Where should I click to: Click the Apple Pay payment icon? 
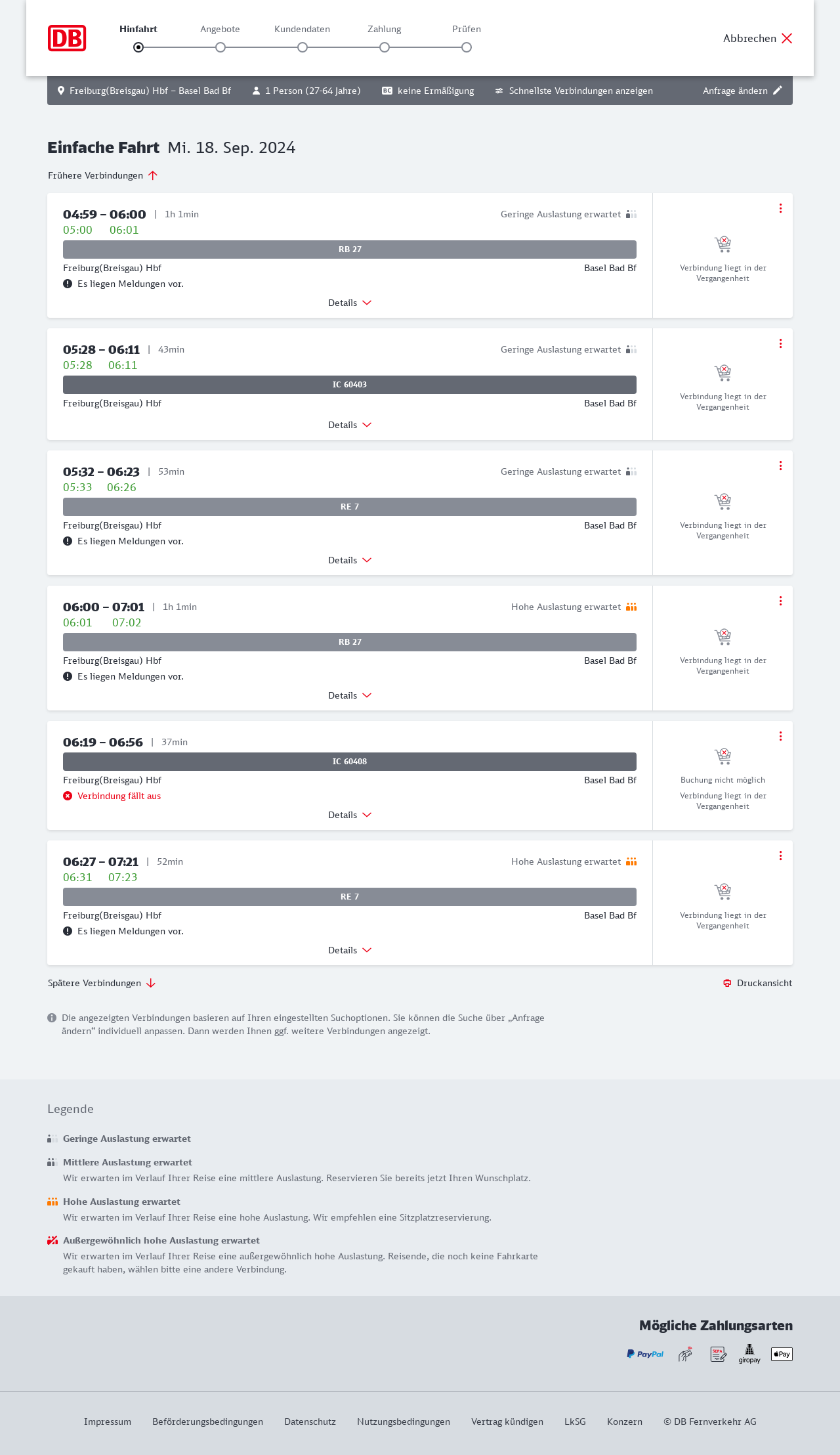[782, 1354]
